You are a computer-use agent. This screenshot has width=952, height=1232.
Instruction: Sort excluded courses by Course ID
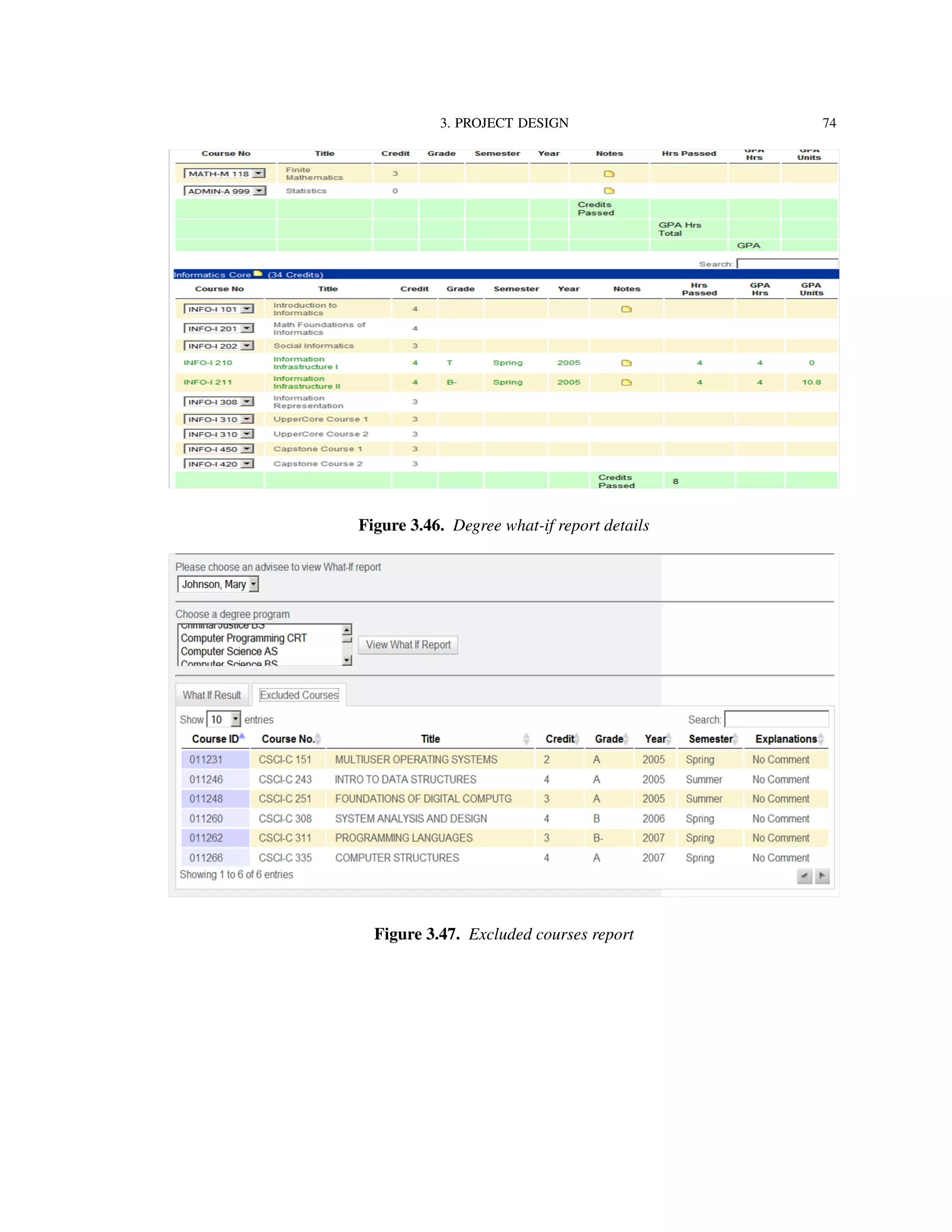coord(242,737)
